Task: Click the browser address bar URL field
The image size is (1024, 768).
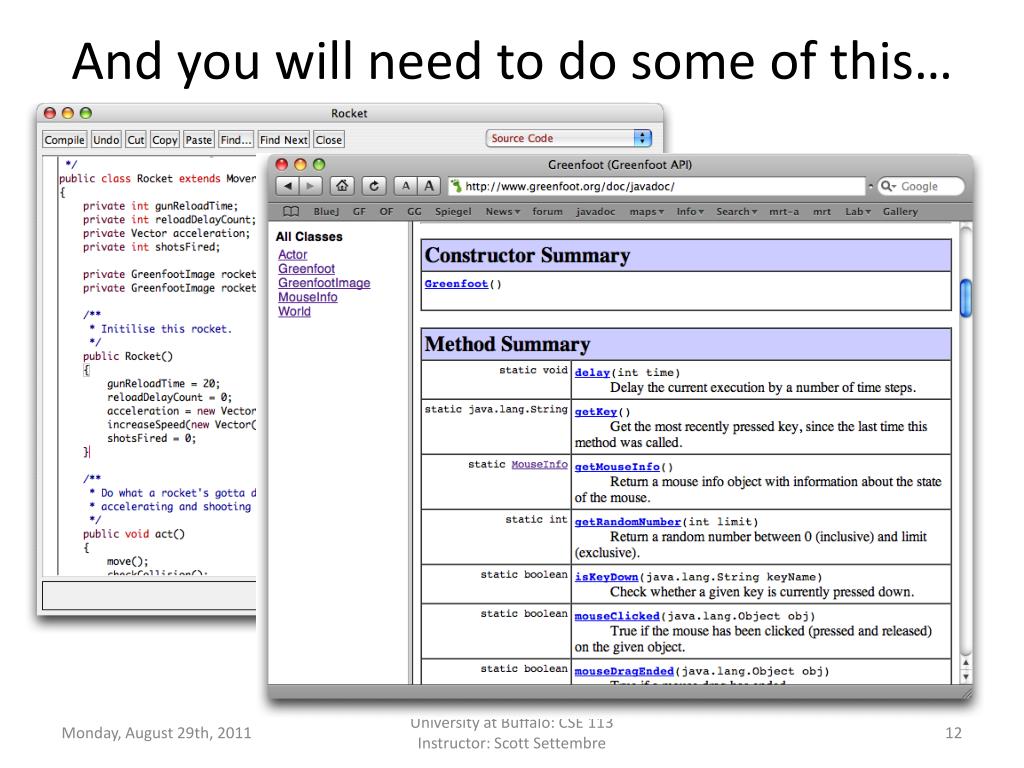Action: click(656, 187)
